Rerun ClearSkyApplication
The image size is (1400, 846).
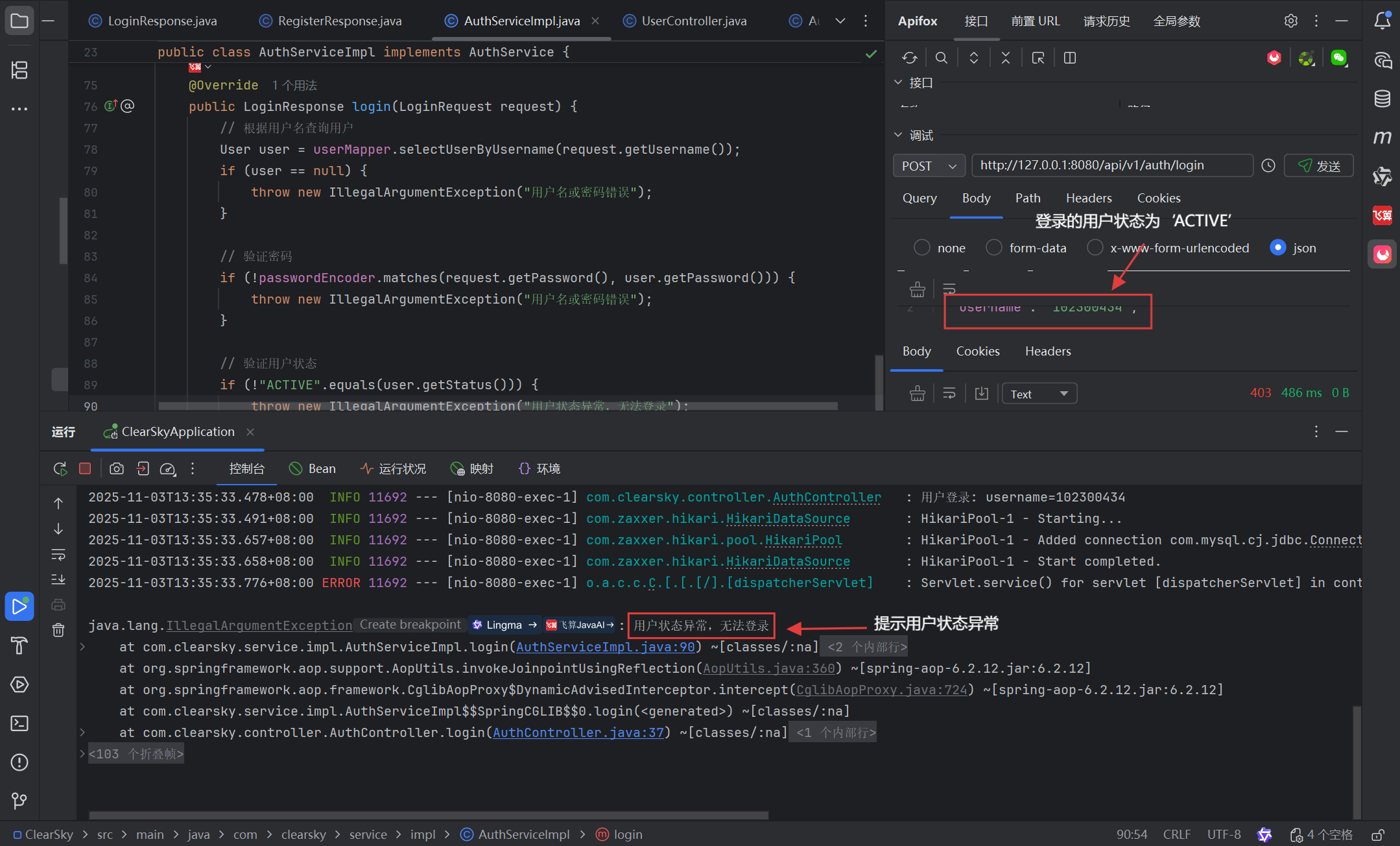point(60,468)
